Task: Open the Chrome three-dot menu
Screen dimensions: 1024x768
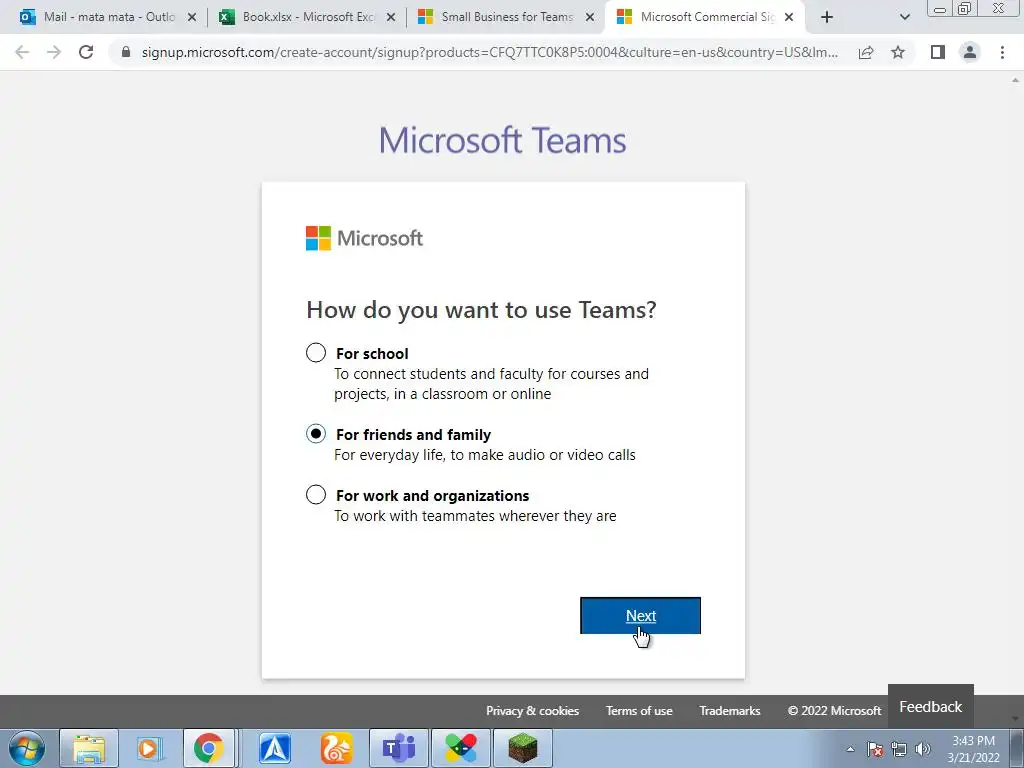Action: tap(1002, 52)
